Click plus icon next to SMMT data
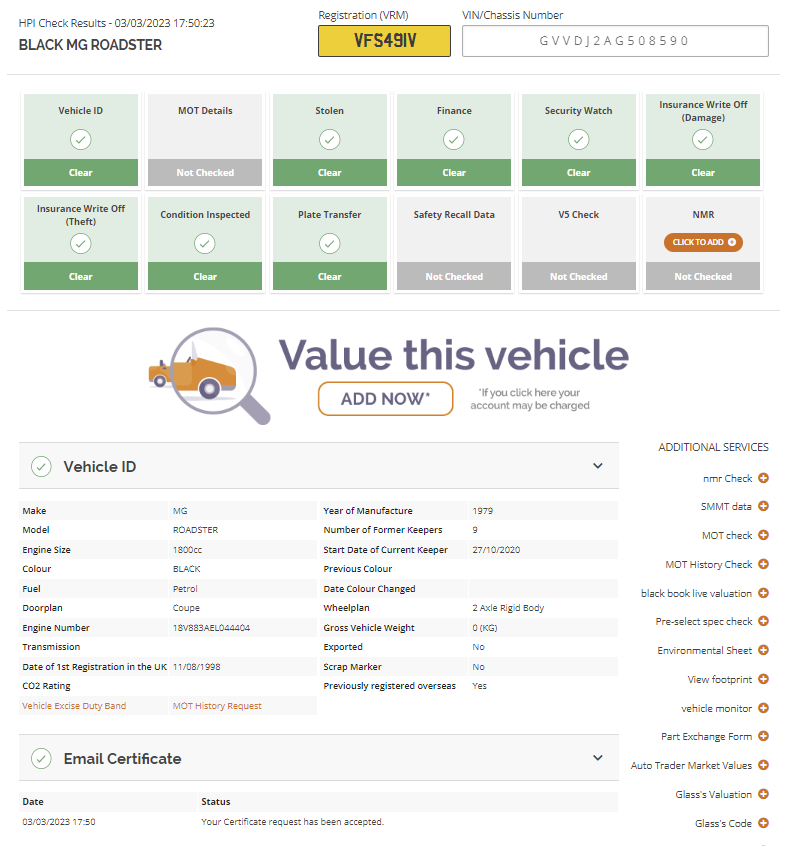The height and width of the screenshot is (846, 787). [763, 506]
